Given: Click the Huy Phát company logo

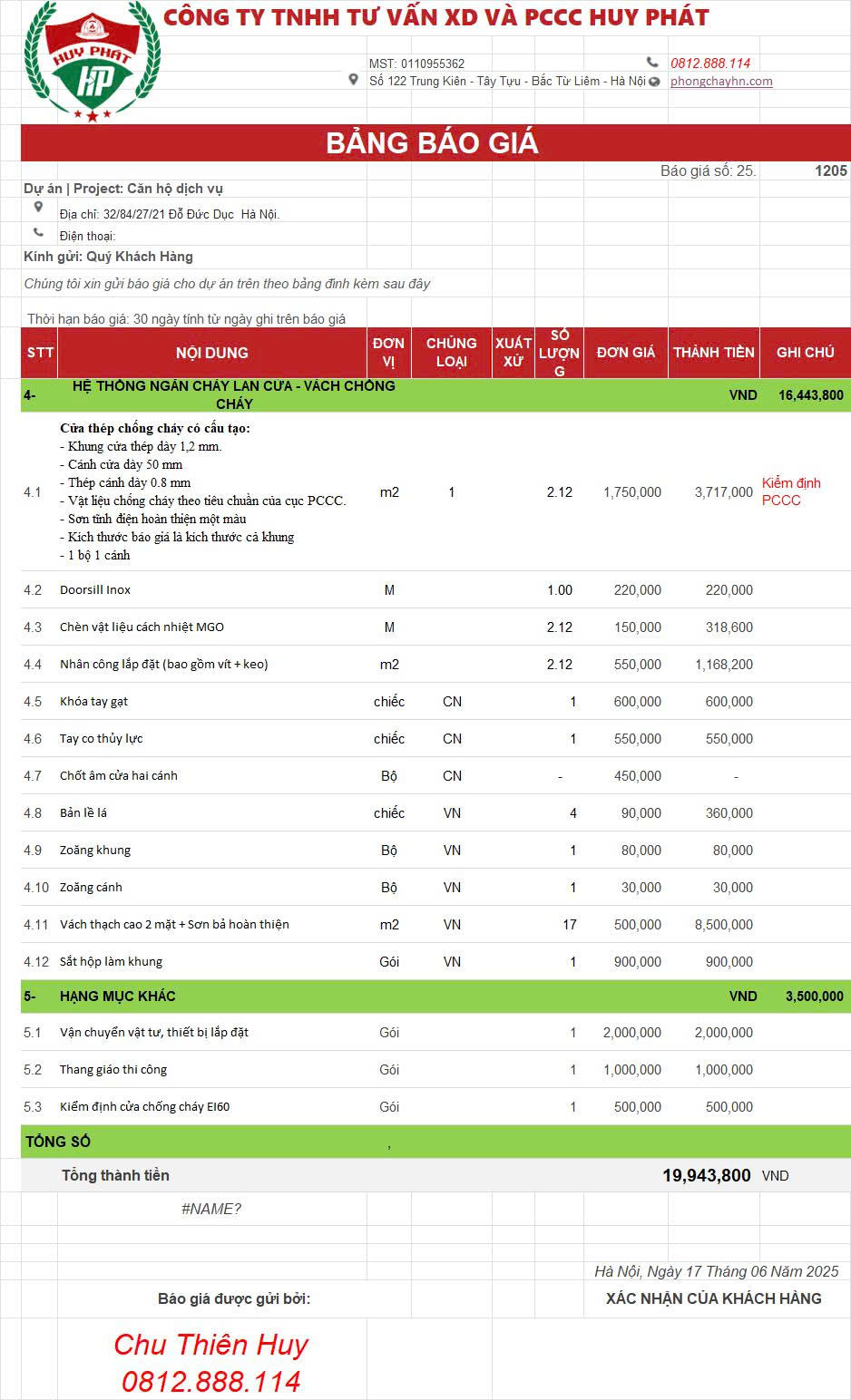Looking at the screenshot, I should pyautogui.click(x=92, y=62).
